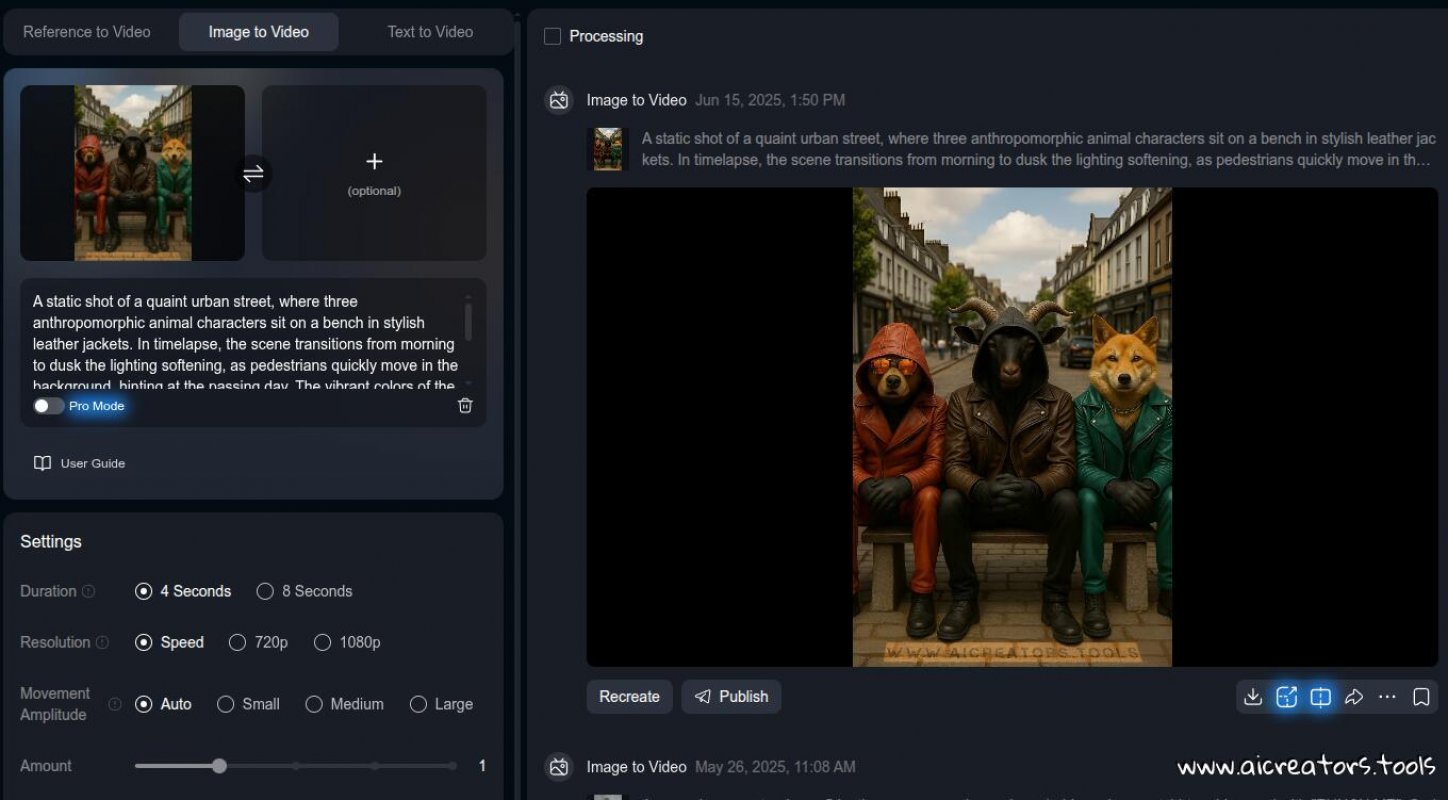Select 4 Seconds duration
This screenshot has width=1448, height=800.
coord(183,591)
